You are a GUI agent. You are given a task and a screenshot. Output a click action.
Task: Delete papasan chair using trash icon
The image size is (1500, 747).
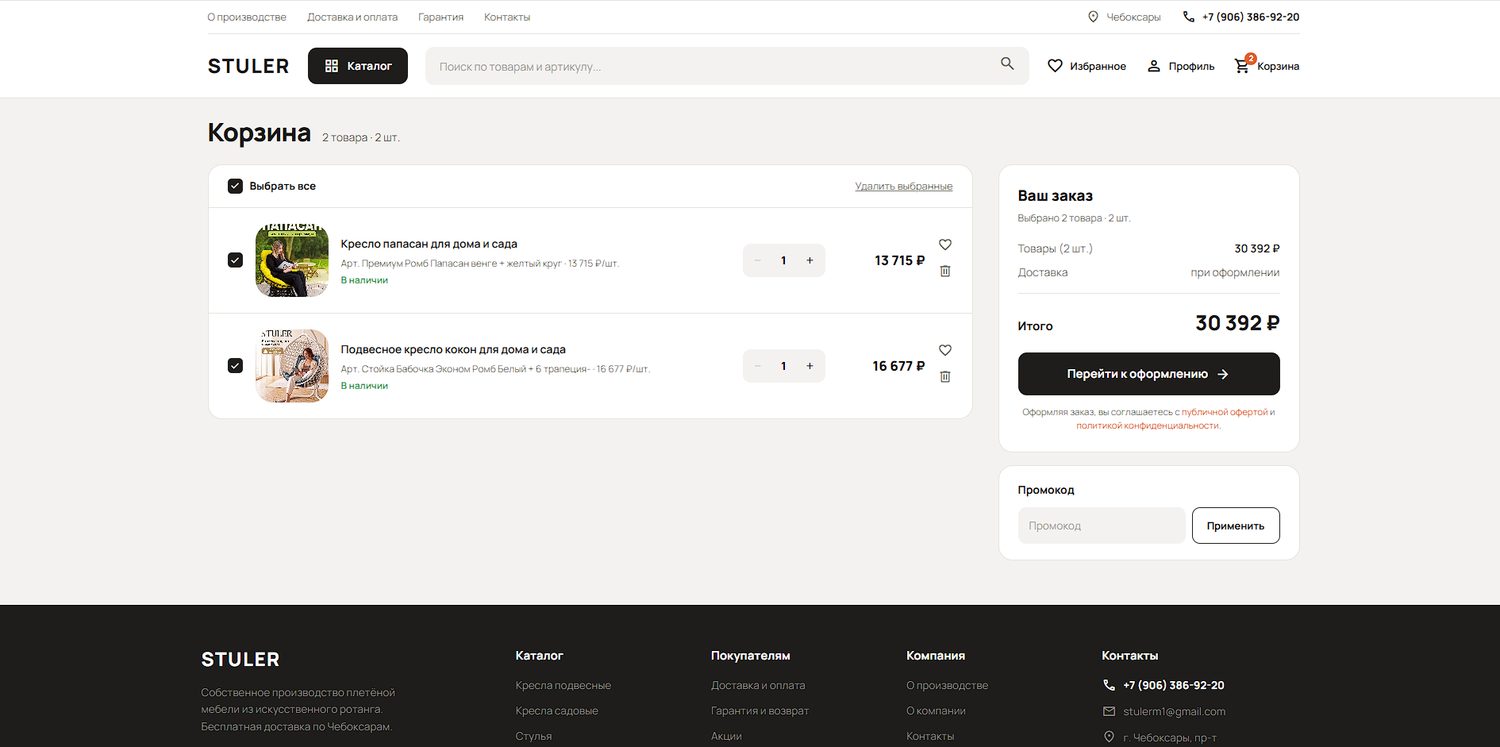945,271
